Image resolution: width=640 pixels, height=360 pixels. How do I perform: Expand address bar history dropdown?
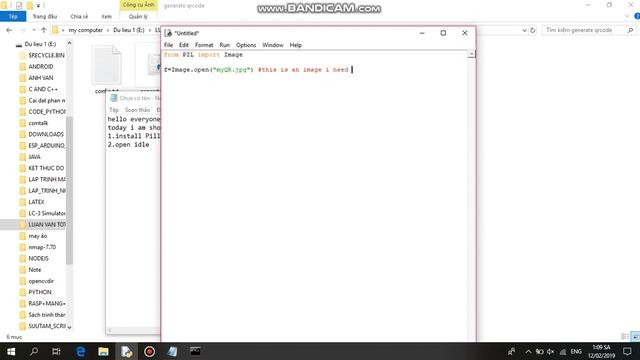click(524, 30)
